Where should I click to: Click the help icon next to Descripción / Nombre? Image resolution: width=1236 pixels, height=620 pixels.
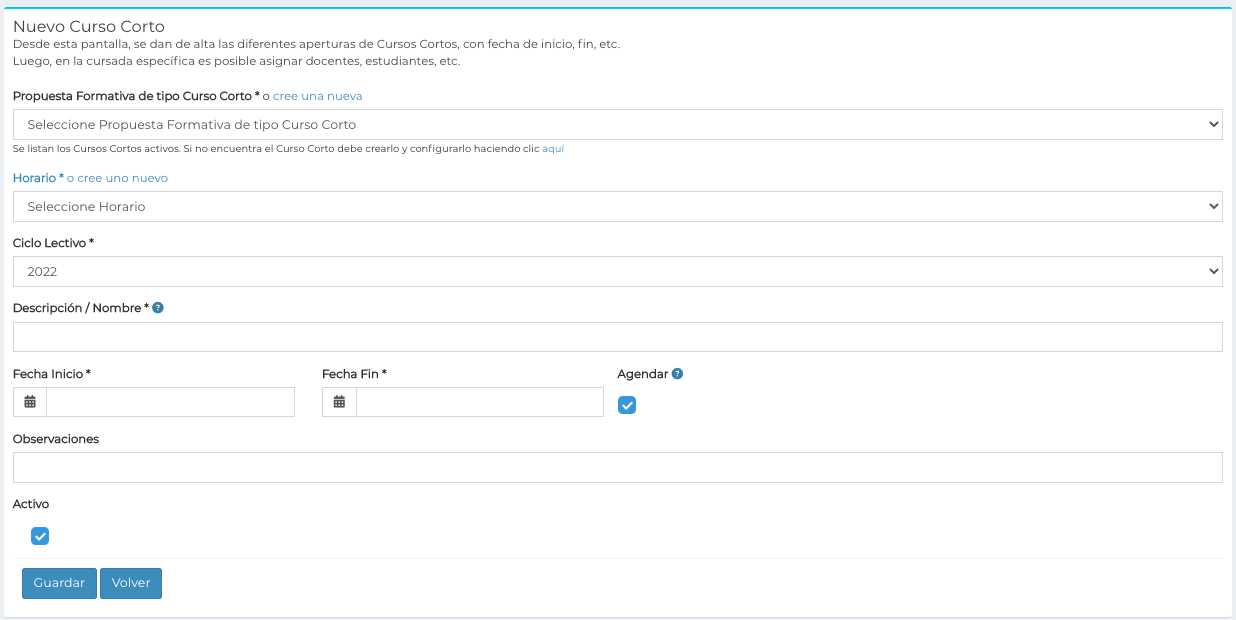click(x=158, y=308)
